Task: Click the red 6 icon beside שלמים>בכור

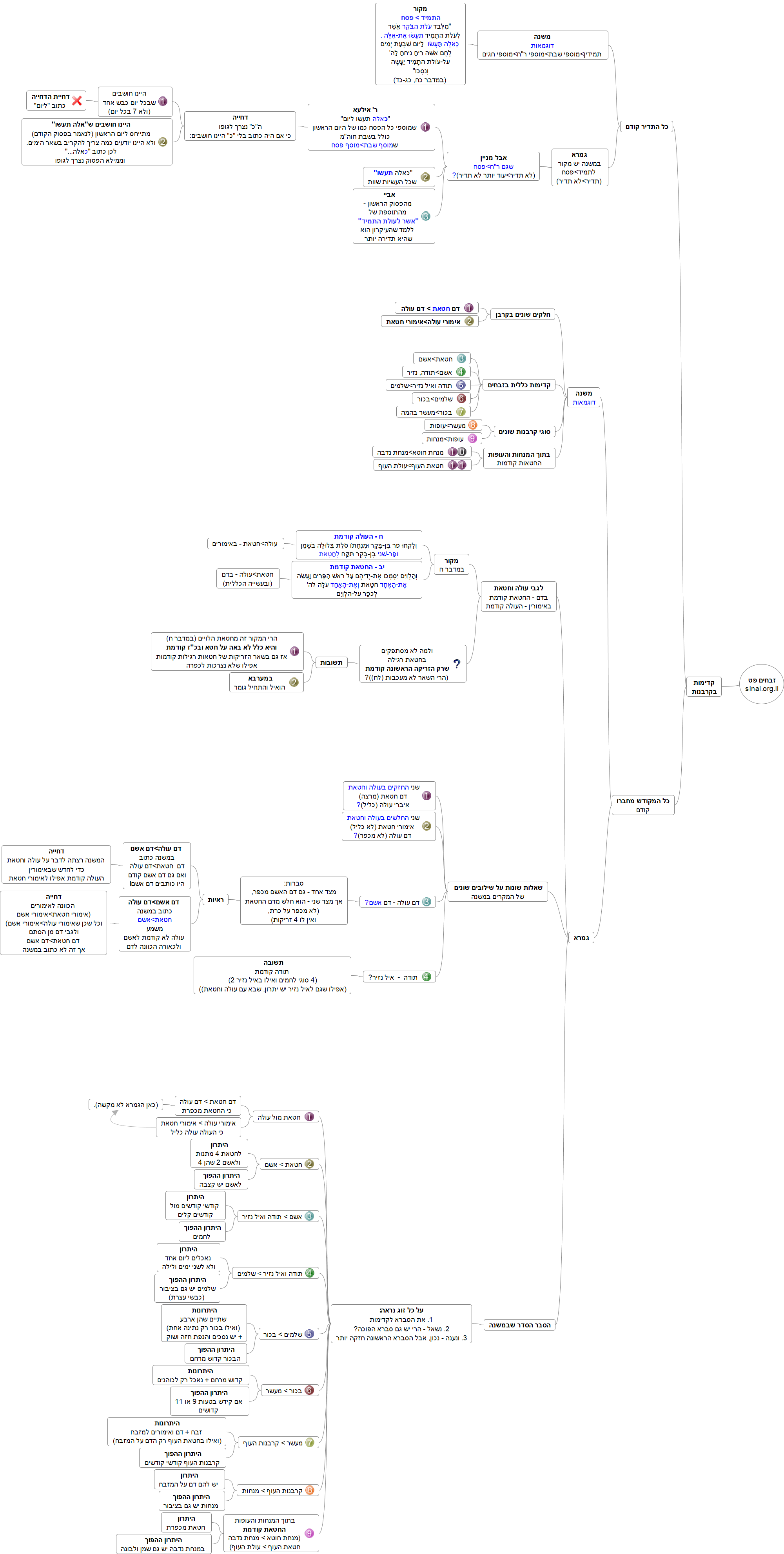Action: click(461, 398)
